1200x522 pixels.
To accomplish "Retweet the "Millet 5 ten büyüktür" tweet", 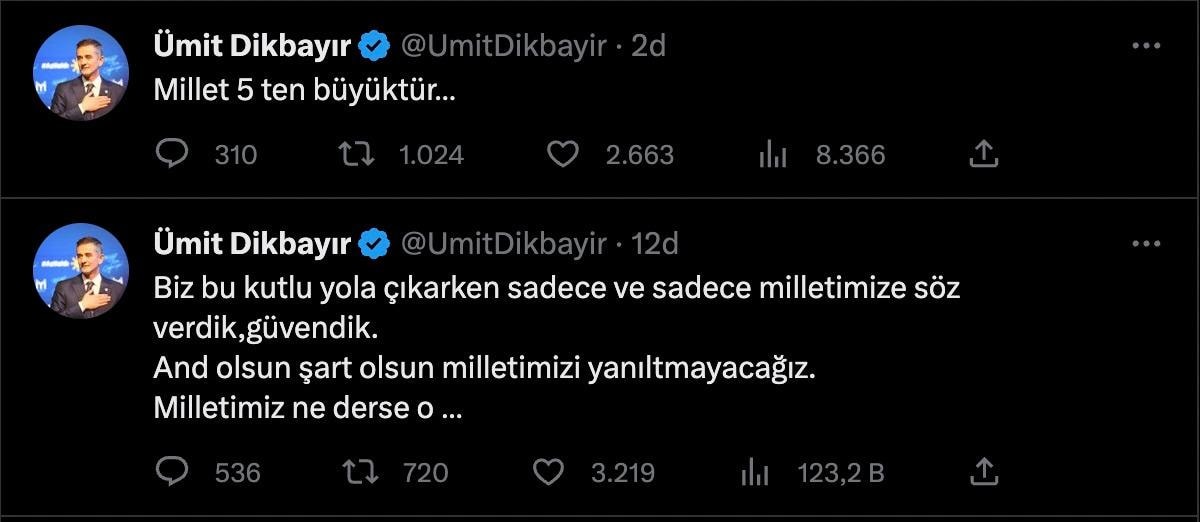I will click(x=351, y=154).
